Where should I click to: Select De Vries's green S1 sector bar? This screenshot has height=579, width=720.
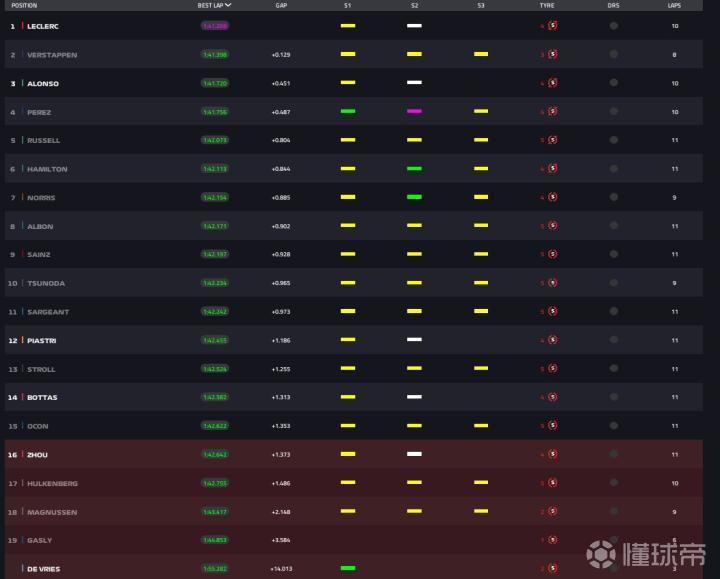point(348,568)
